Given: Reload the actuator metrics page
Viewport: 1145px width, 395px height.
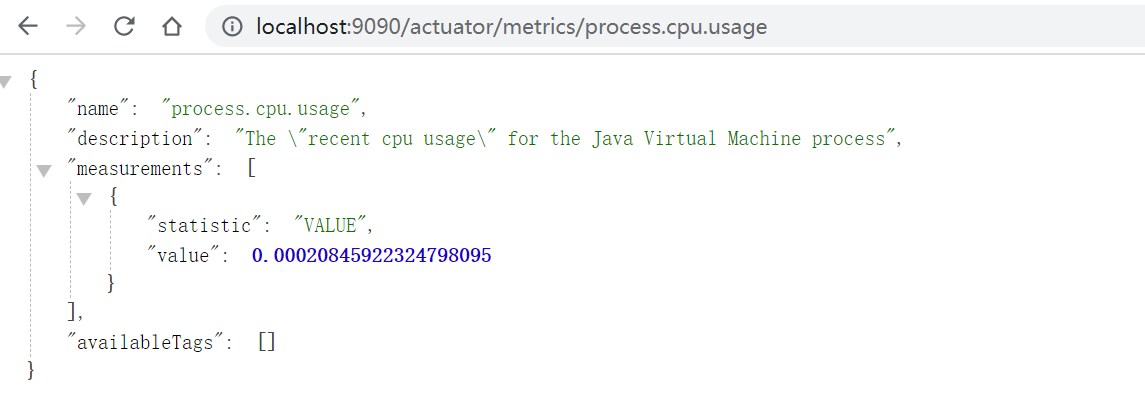Looking at the screenshot, I should click(124, 27).
